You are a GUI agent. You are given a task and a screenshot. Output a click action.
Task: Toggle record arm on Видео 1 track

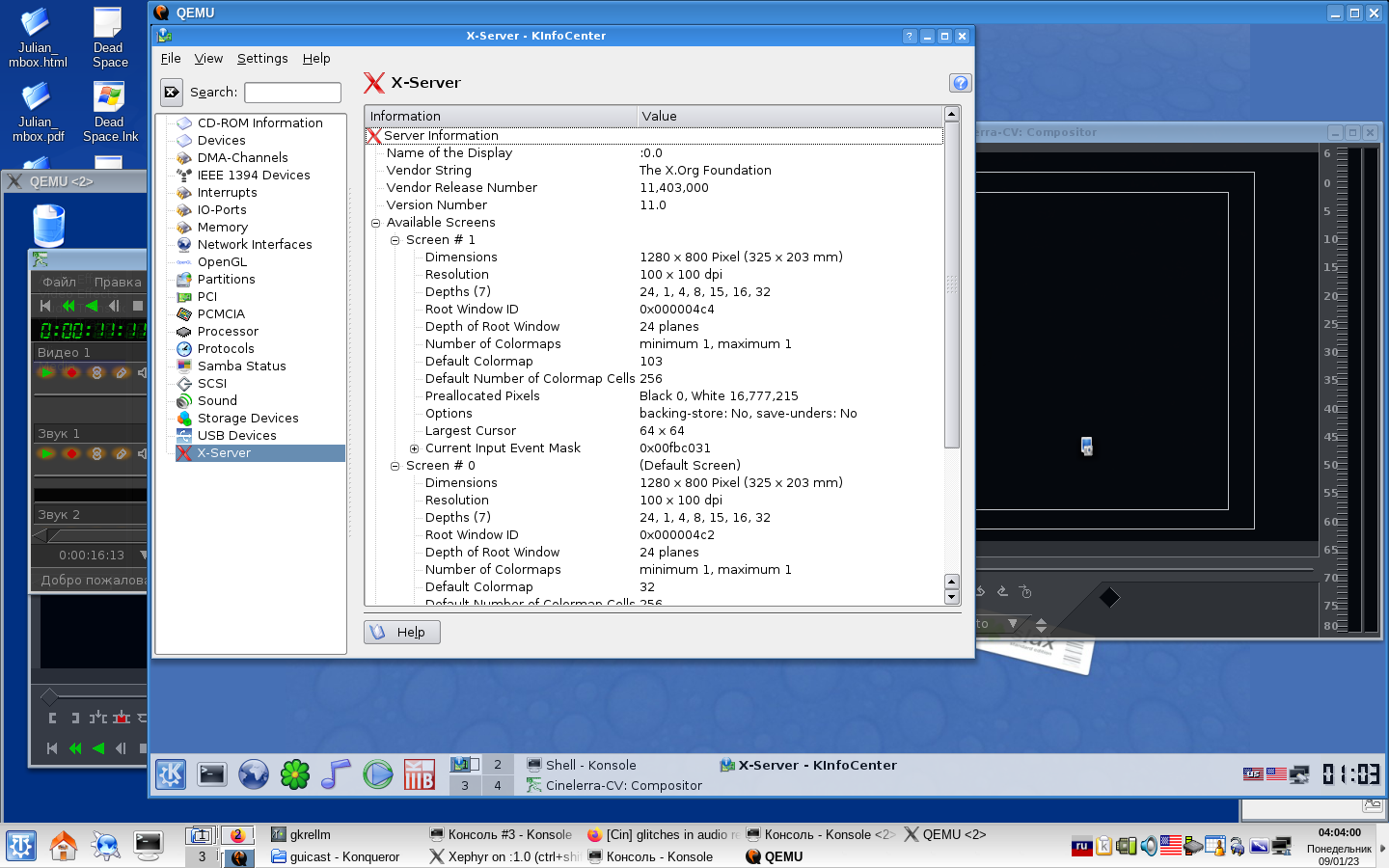click(x=71, y=372)
